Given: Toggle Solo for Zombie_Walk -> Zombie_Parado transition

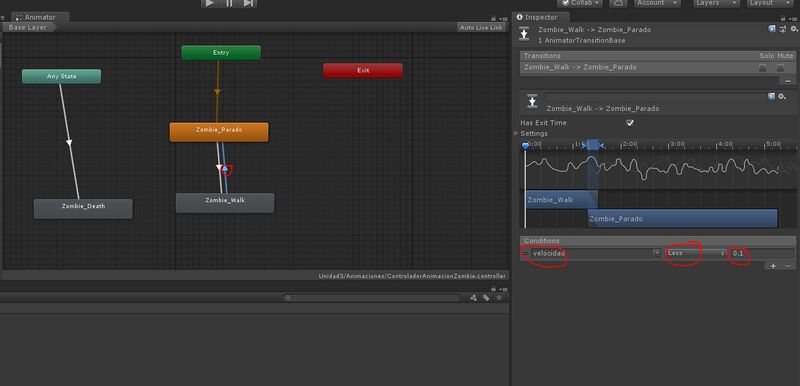Looking at the screenshot, I should click(763, 67).
